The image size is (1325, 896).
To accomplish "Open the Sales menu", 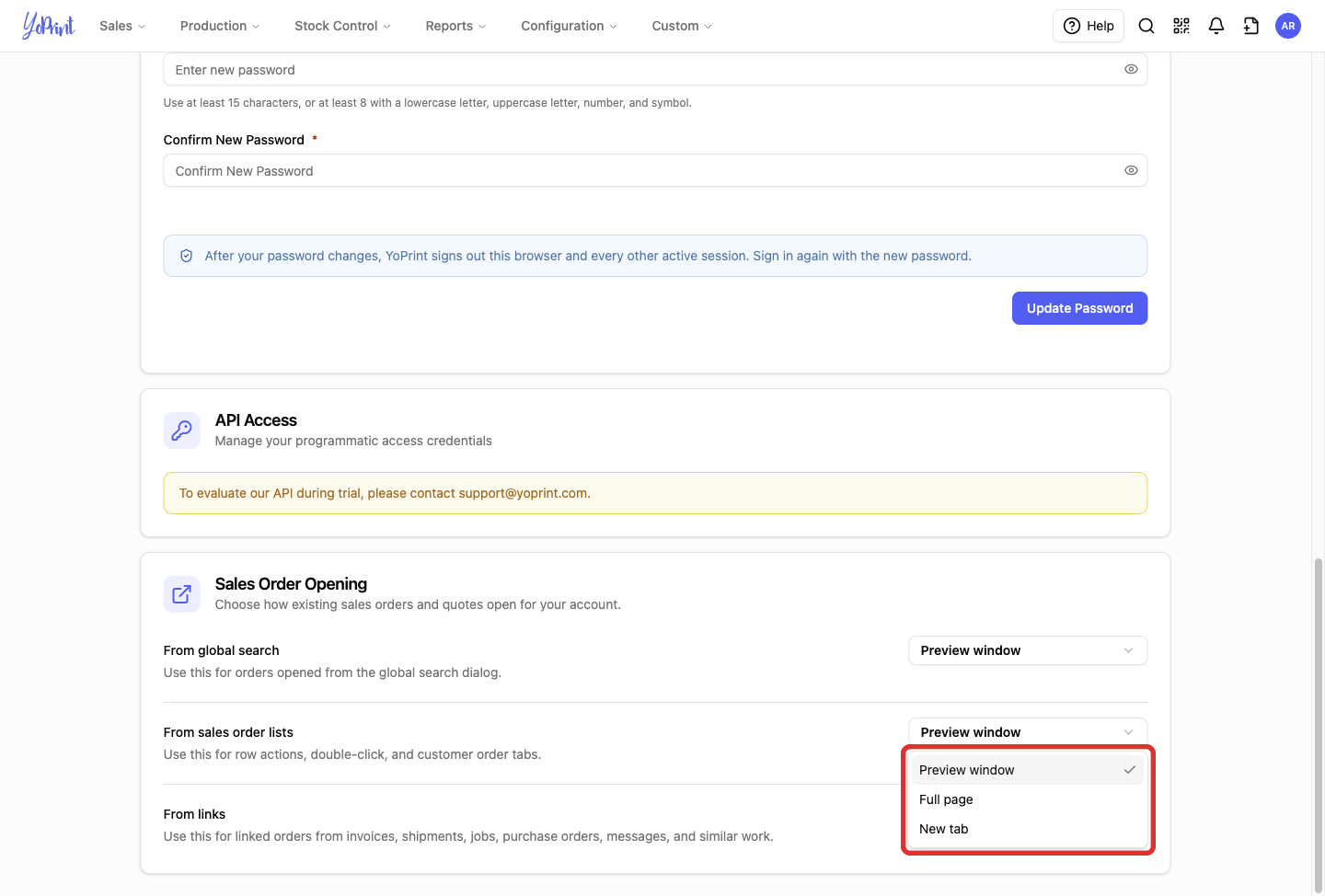I will pyautogui.click(x=122, y=26).
